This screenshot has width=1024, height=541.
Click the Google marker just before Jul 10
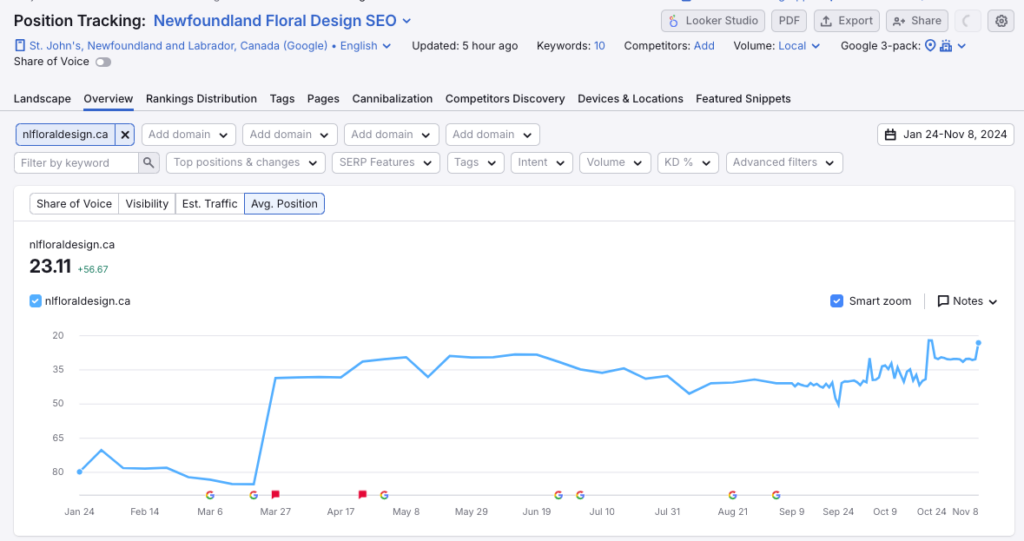[580, 495]
